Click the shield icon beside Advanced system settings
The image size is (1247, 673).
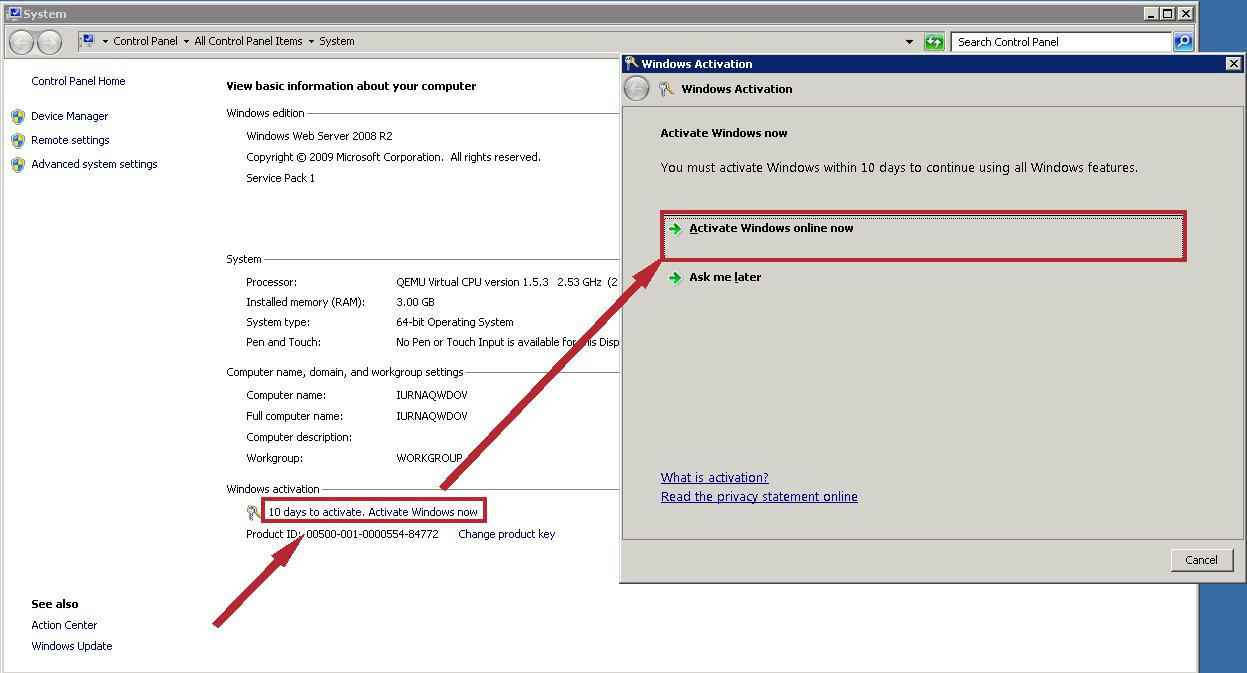[x=18, y=164]
